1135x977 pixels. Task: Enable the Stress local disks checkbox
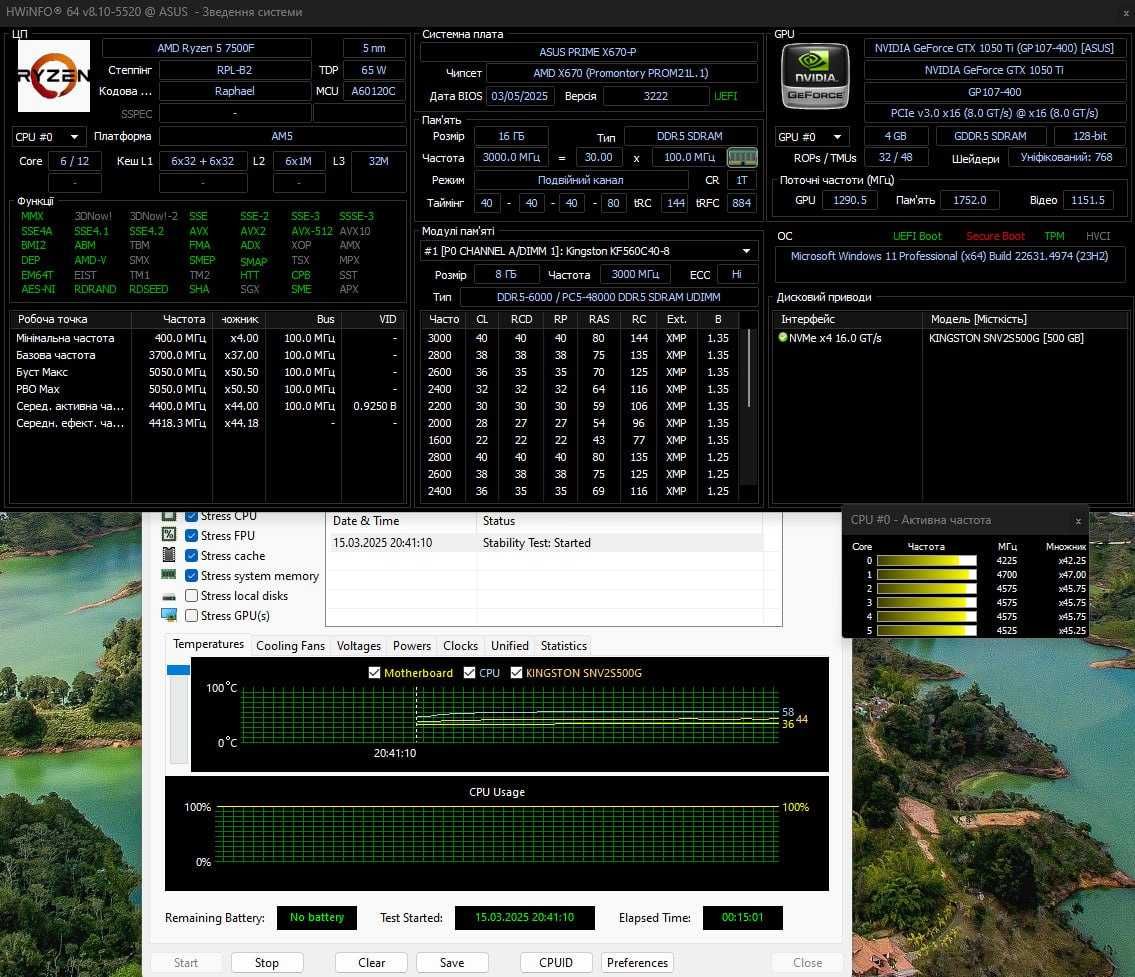click(192, 596)
